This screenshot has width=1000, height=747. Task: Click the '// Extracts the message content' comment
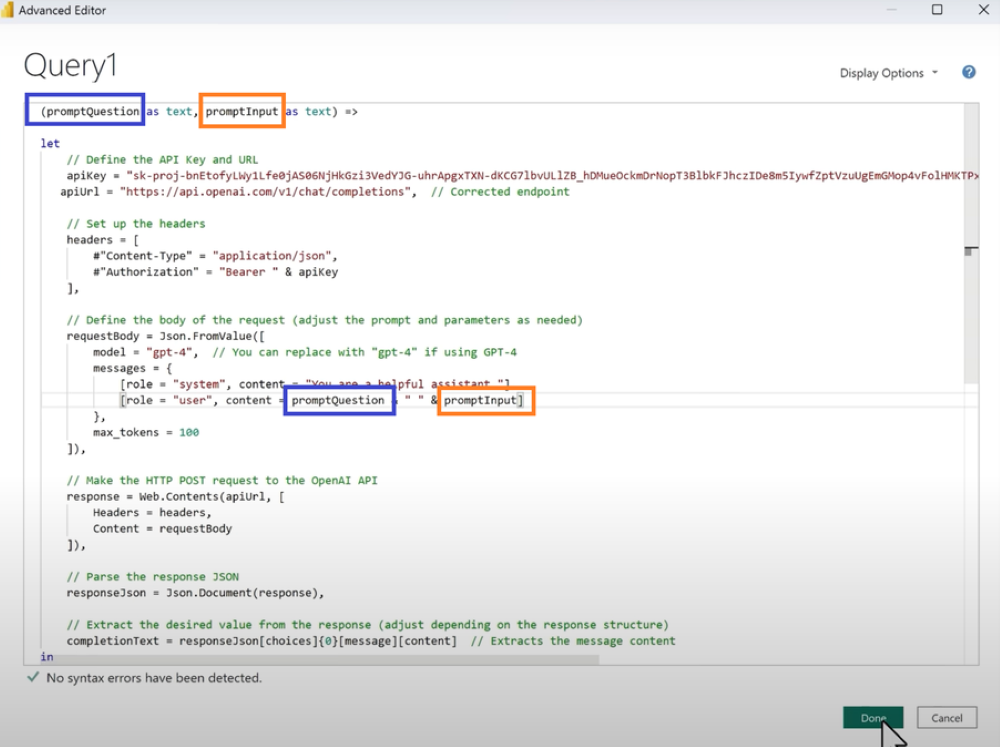(x=573, y=640)
